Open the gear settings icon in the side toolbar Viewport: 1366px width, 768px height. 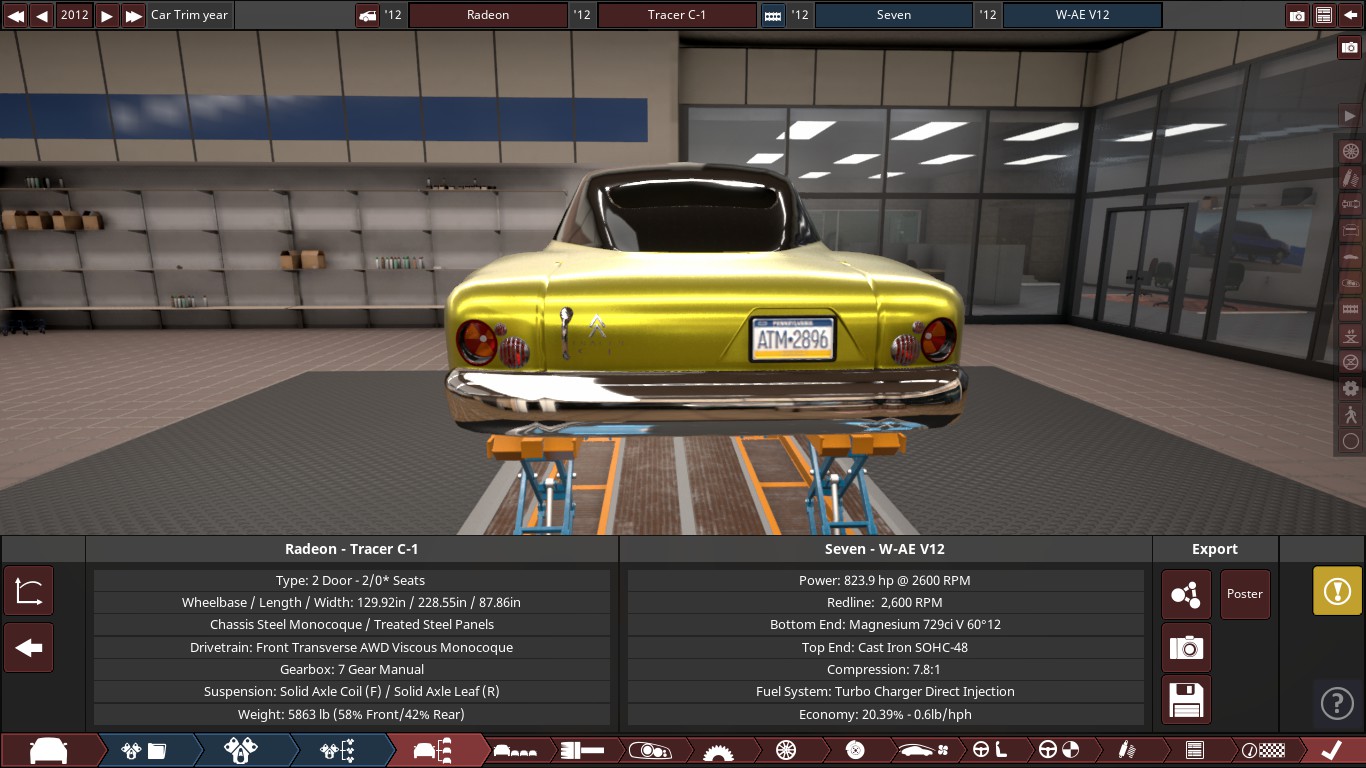pyautogui.click(x=1350, y=388)
